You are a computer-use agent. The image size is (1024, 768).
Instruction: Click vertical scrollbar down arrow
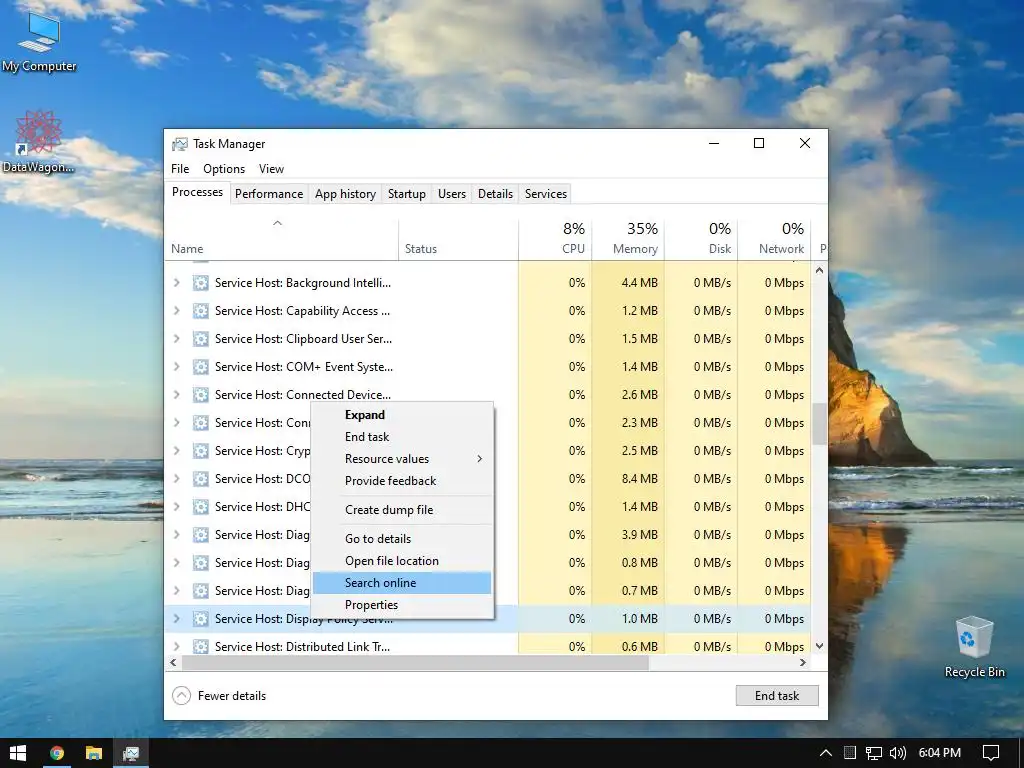(820, 647)
